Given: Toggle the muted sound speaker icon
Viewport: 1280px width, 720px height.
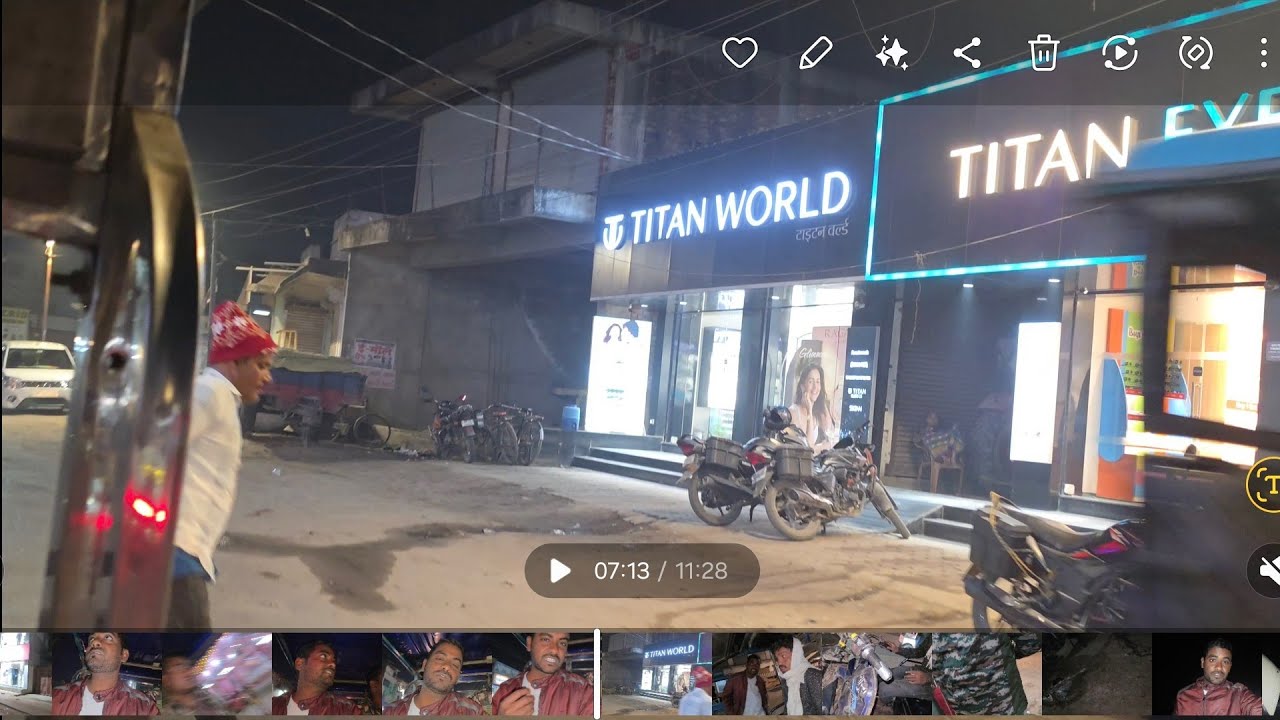Looking at the screenshot, I should pyautogui.click(x=1266, y=571).
